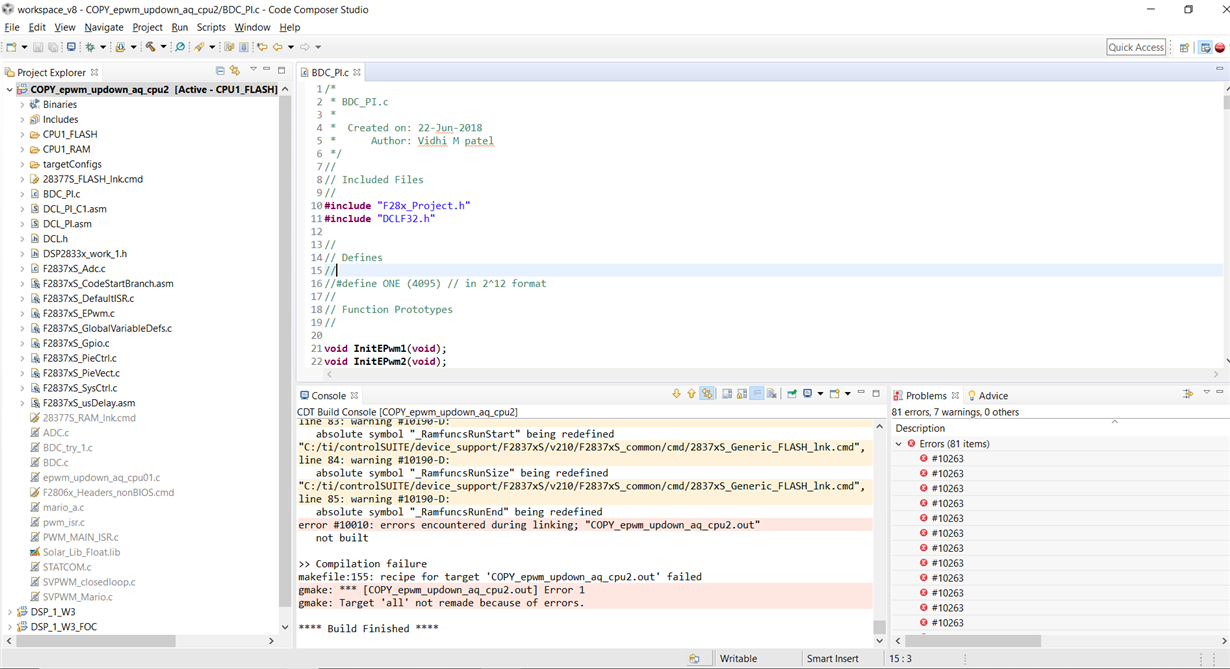Build project with the hammer icon
Screen dimensions: 1230x669
tap(150, 47)
